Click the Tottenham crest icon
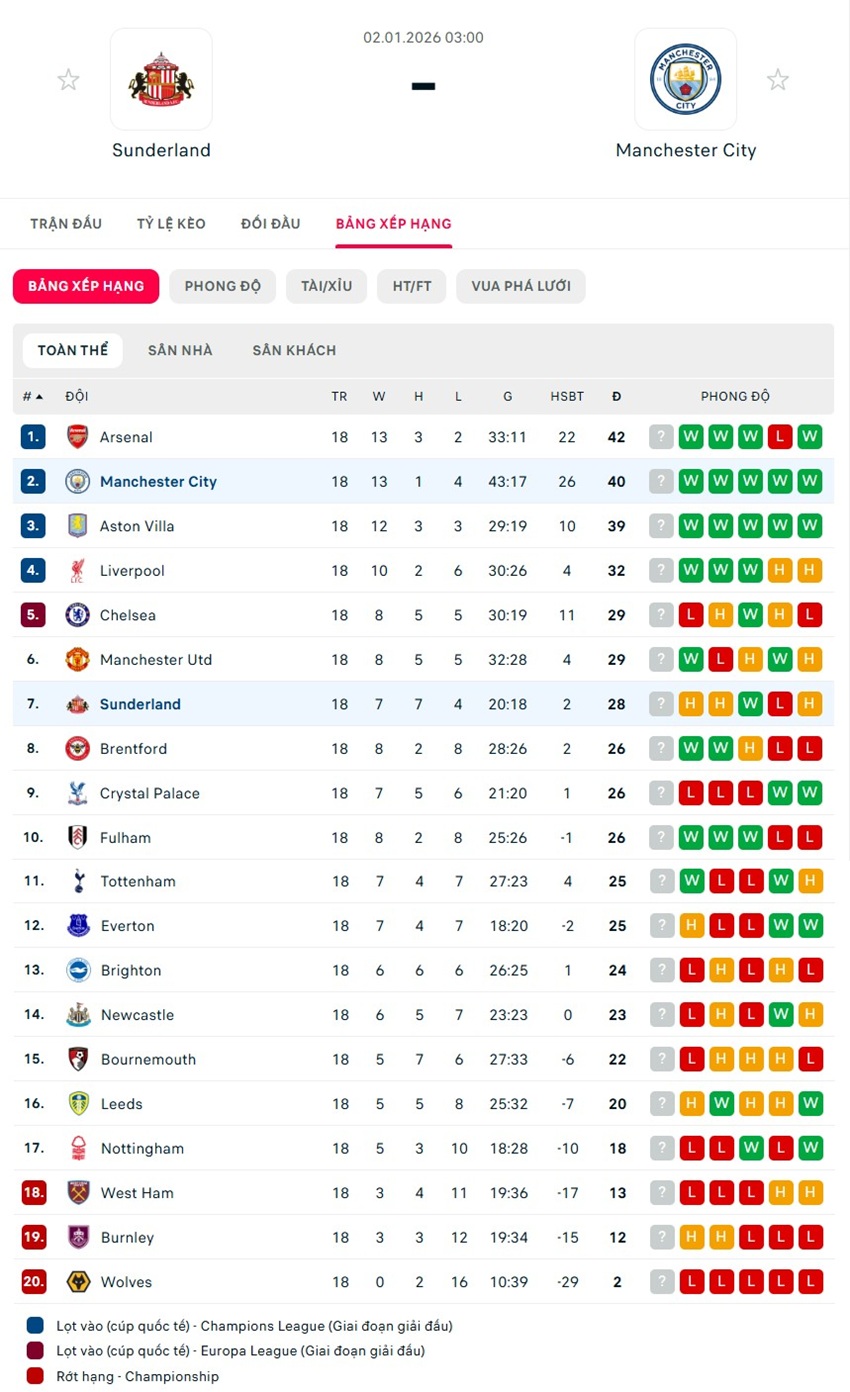The width and height of the screenshot is (850, 1392). click(77, 882)
